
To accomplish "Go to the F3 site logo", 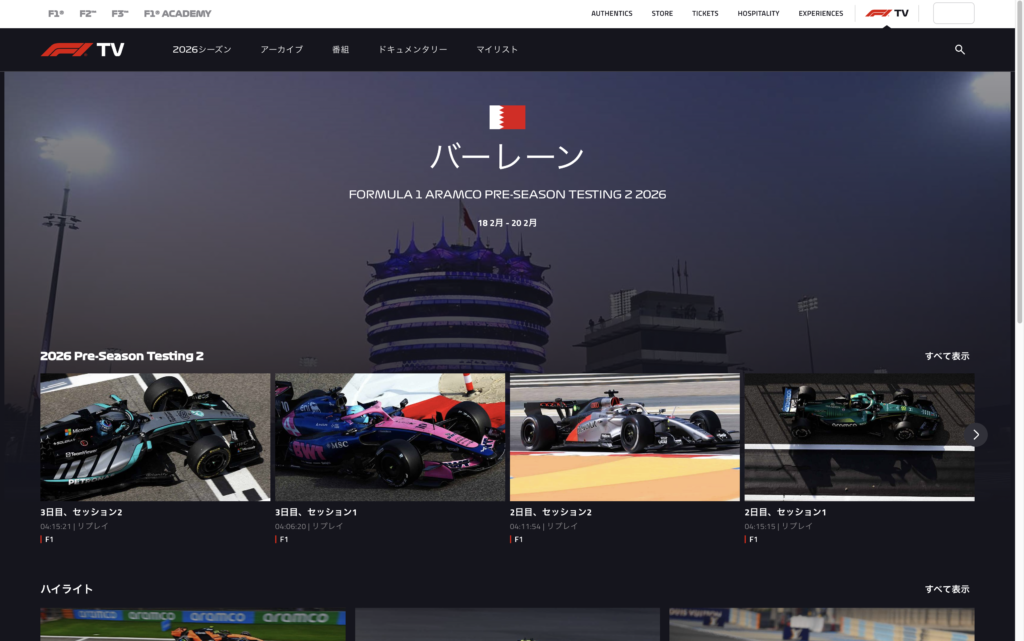I will pyautogui.click(x=120, y=14).
